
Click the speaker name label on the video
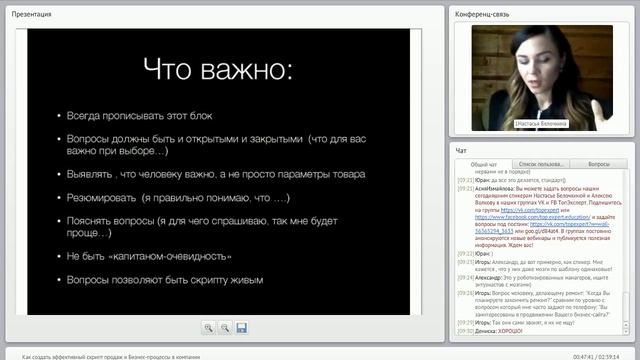tap(541, 124)
